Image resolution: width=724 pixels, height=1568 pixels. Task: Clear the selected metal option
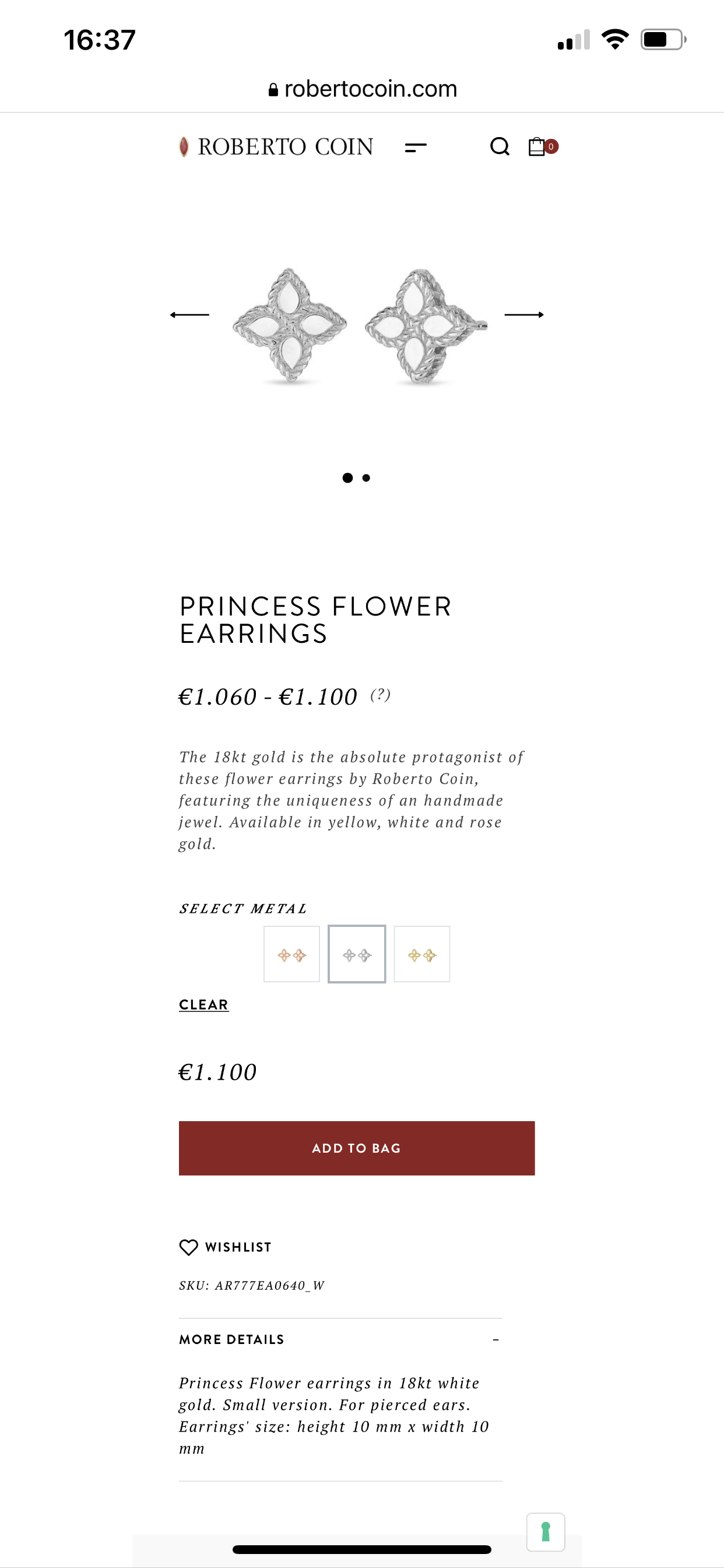click(x=204, y=1005)
